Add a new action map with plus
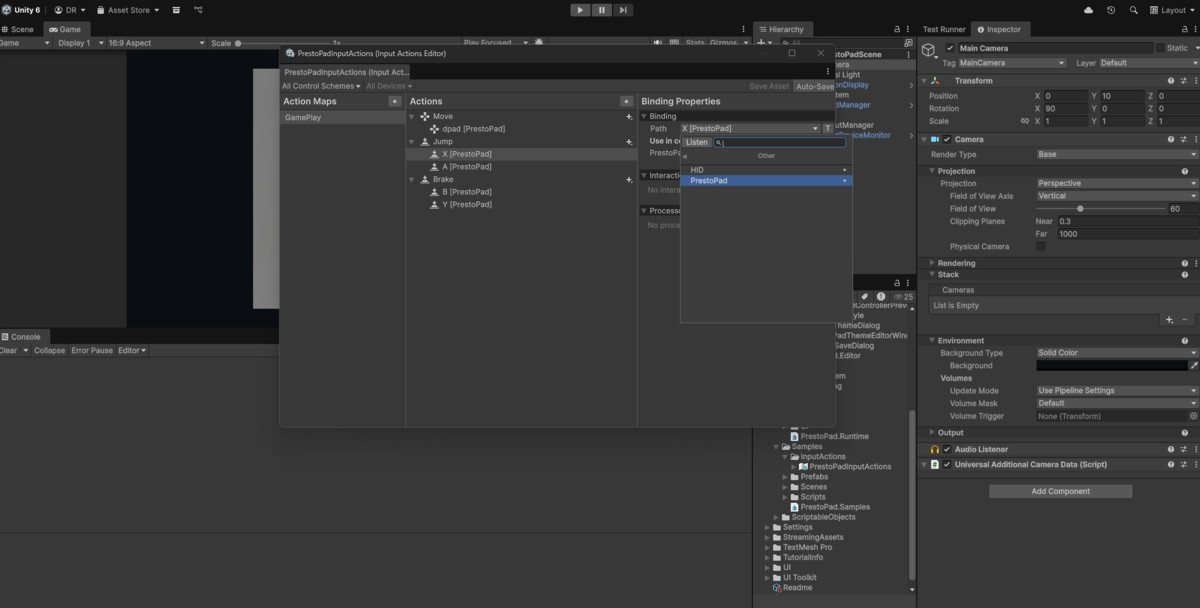The image size is (1200, 608). pos(395,101)
